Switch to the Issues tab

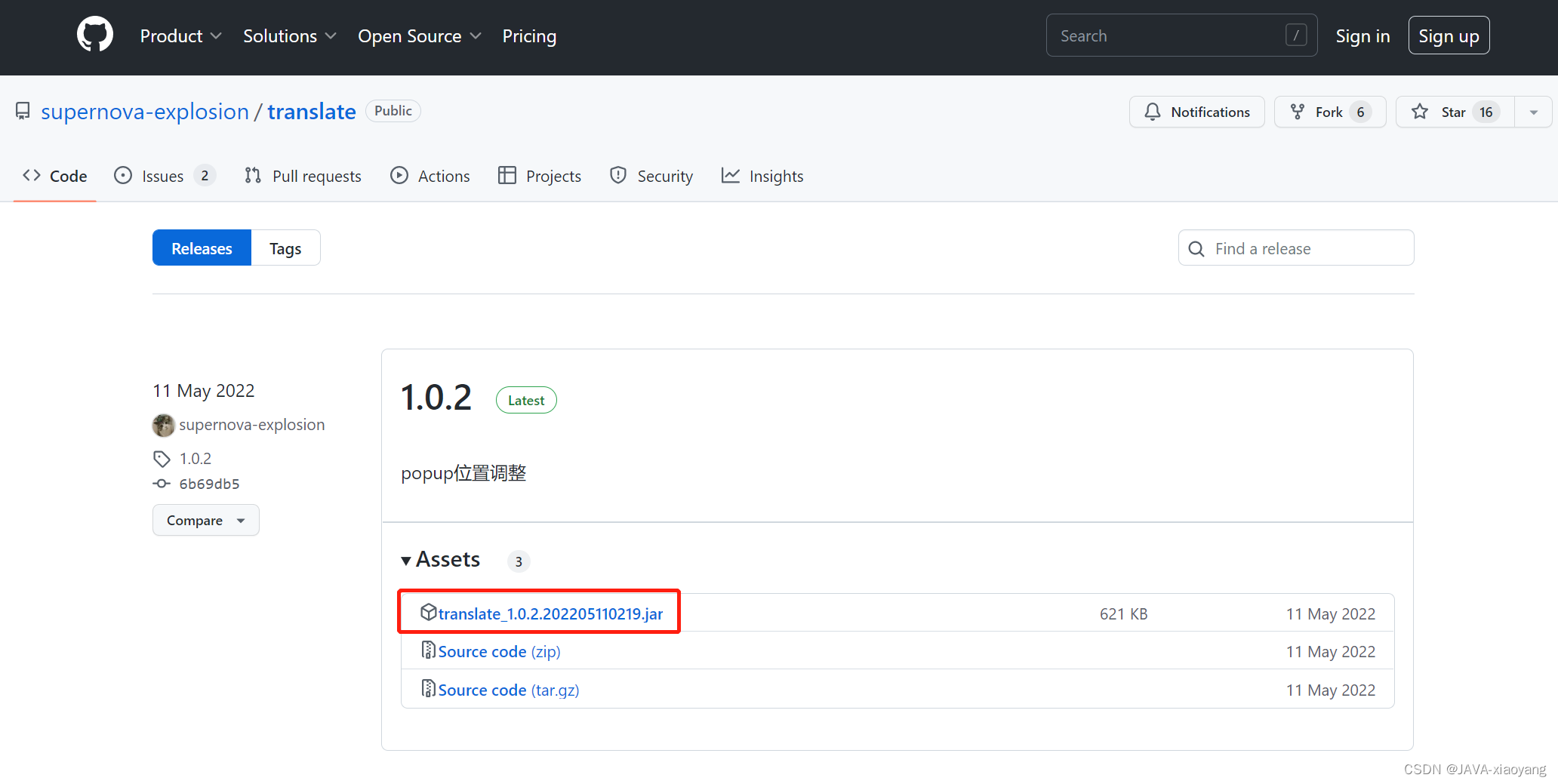click(165, 176)
